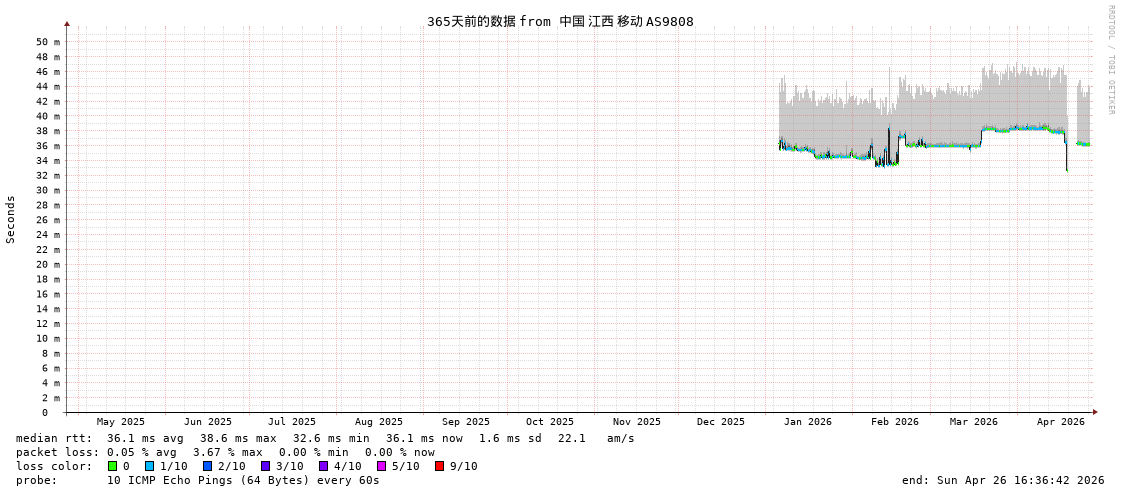Click the 50 m y-axis label
The image size is (1121, 494).
48,42
